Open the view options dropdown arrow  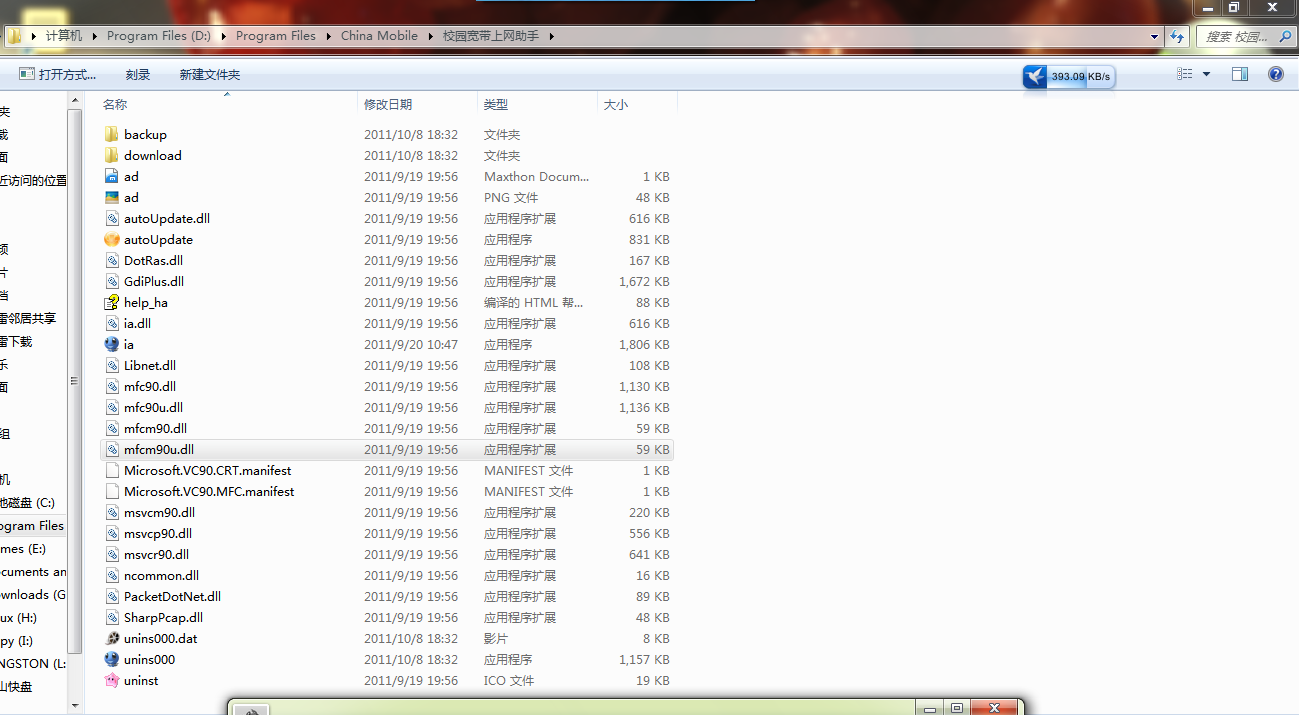(x=1206, y=74)
